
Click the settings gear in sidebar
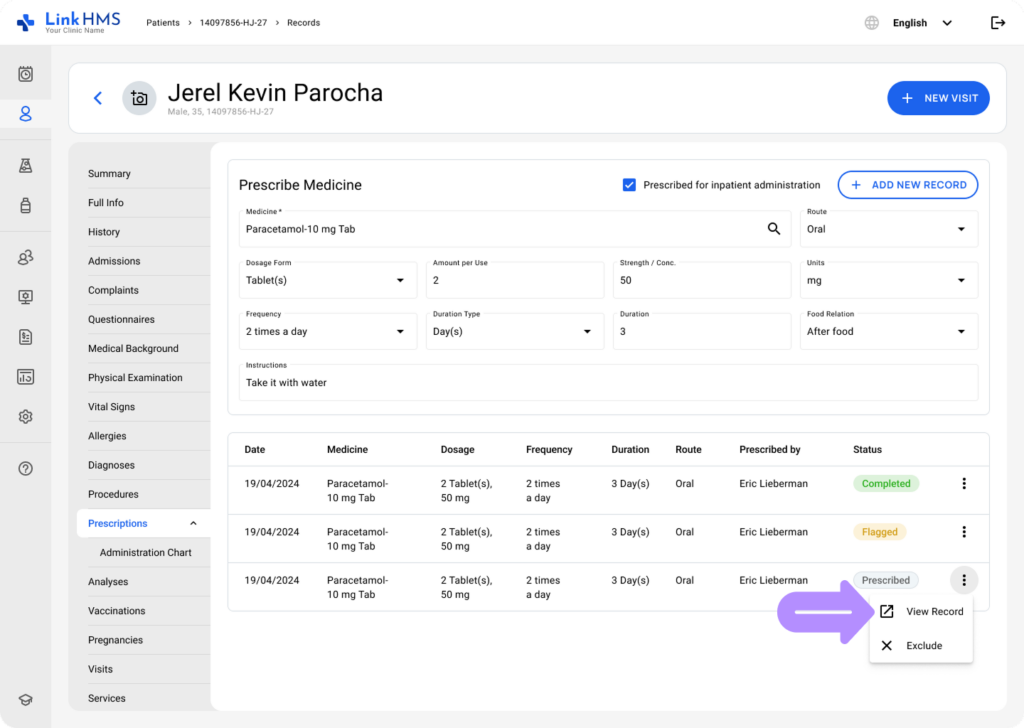click(26, 417)
